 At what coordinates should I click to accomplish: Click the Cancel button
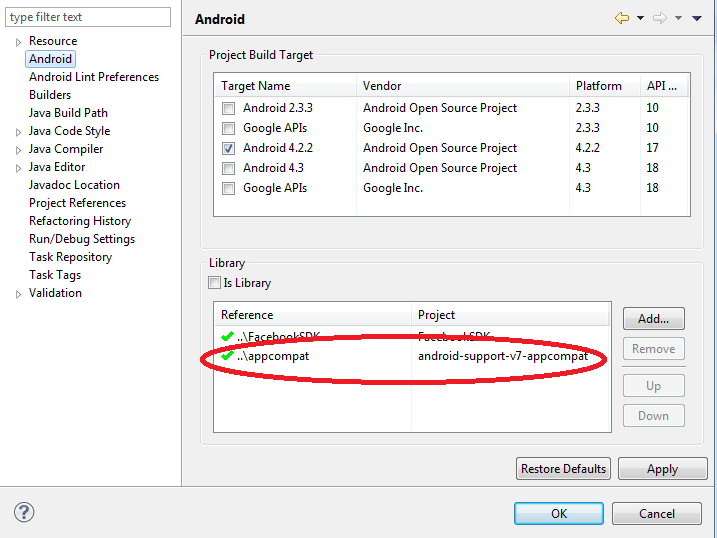click(x=657, y=513)
